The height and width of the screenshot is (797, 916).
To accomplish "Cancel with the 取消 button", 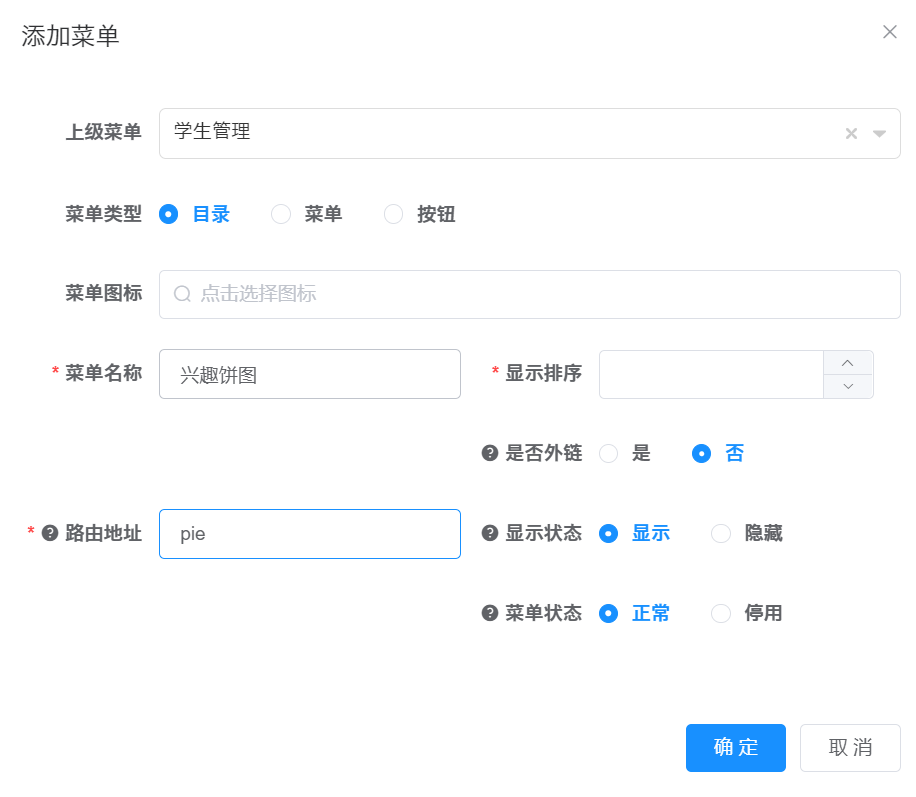I will tap(850, 748).
